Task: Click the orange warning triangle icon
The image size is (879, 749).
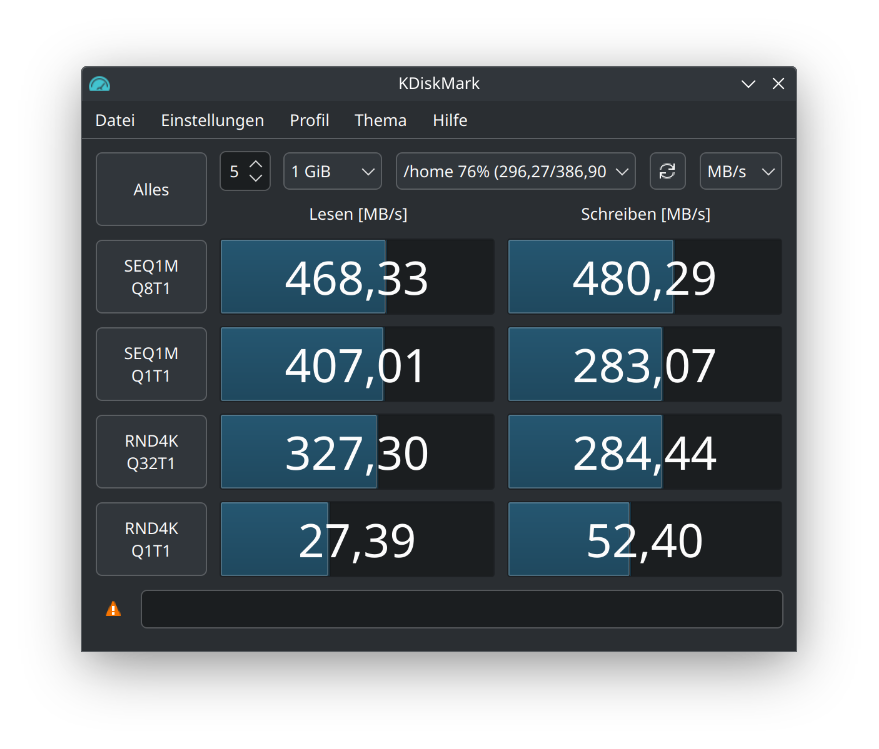Action: (113, 609)
